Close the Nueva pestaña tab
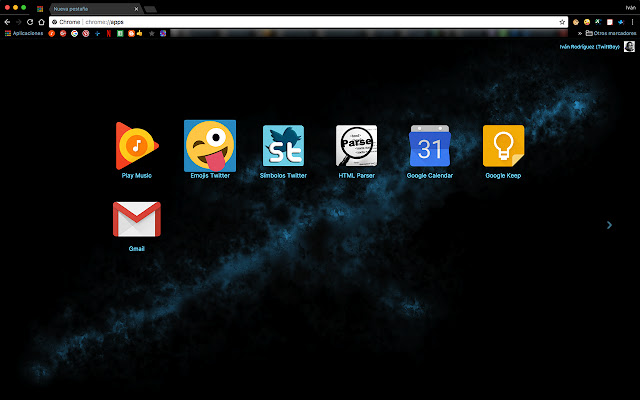Screen dimensions: 640x400 coord(136,9)
